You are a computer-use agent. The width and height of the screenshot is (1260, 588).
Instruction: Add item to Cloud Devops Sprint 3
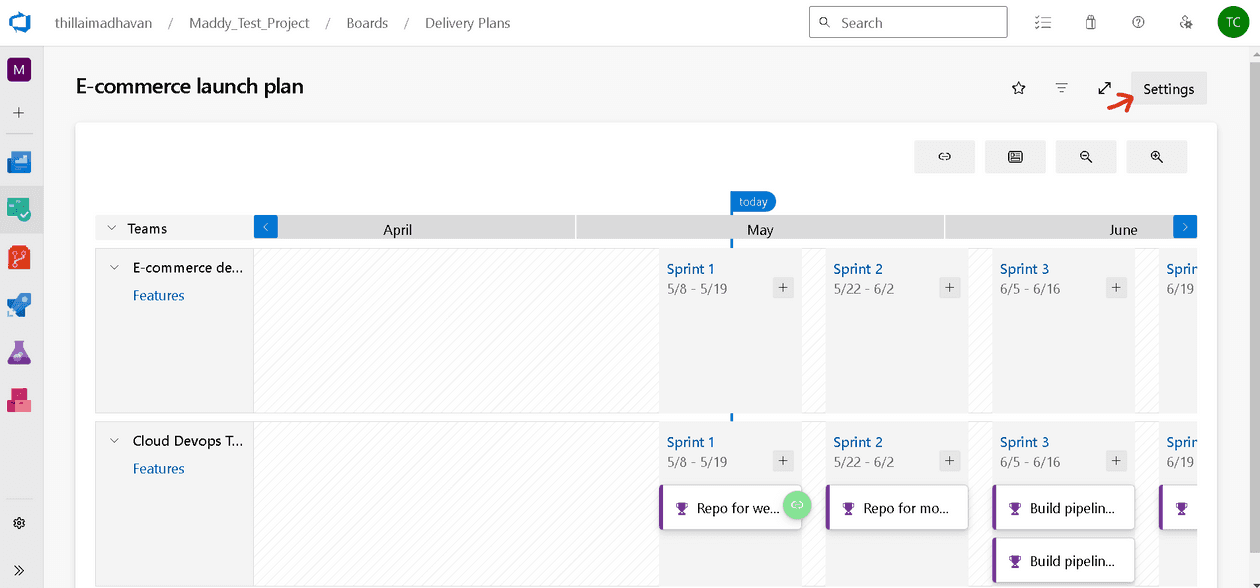(1116, 461)
